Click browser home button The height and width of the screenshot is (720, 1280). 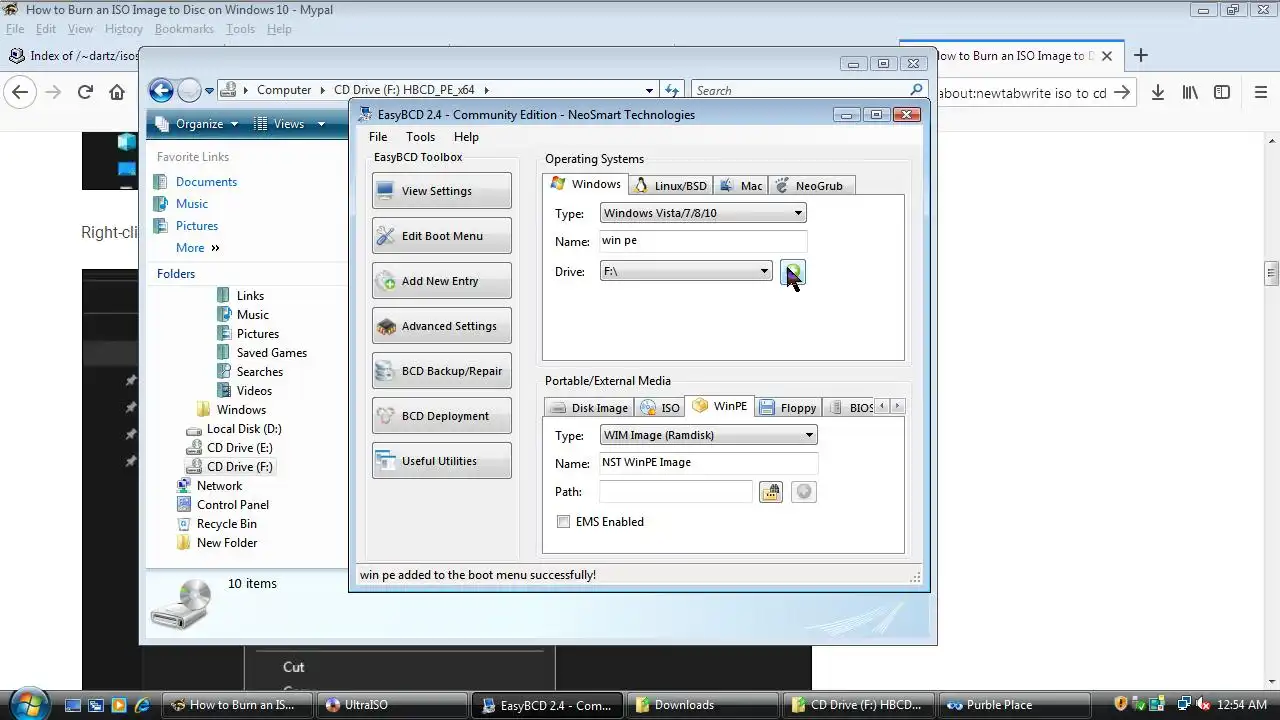(x=117, y=93)
